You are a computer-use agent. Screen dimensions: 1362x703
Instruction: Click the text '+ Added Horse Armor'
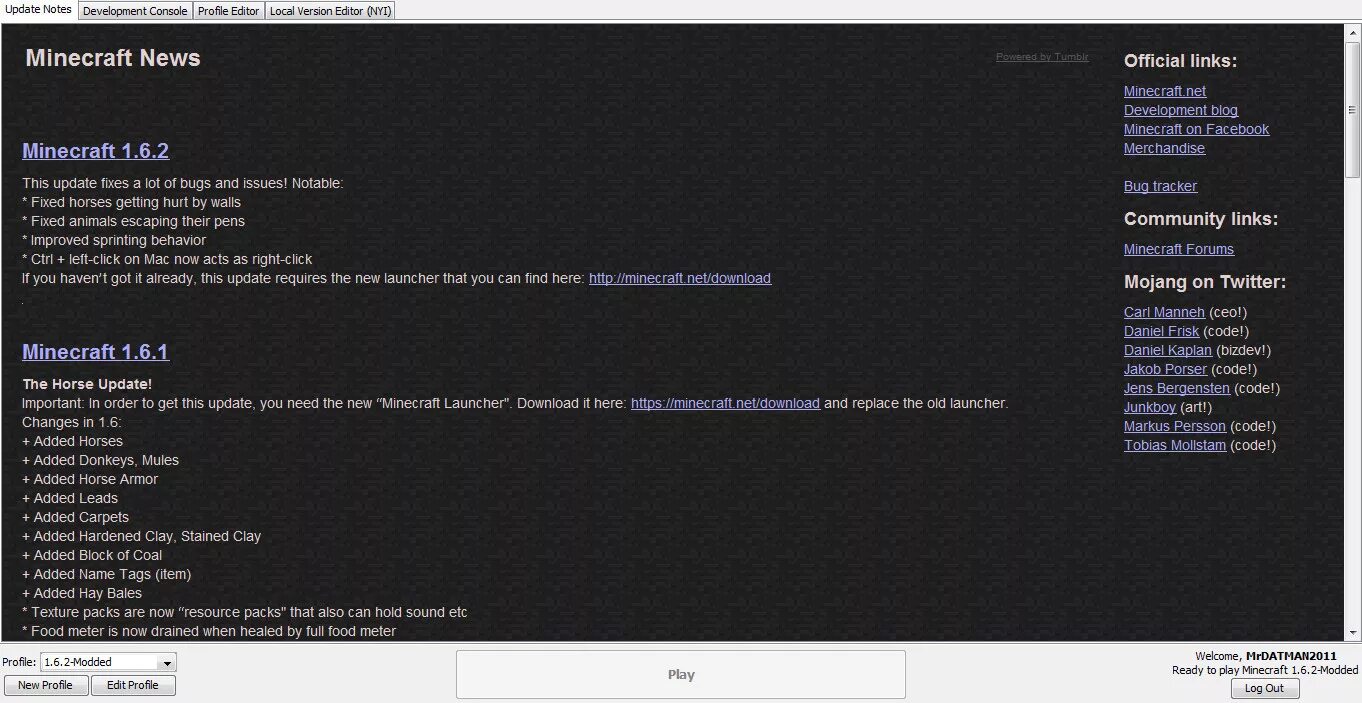click(90, 479)
